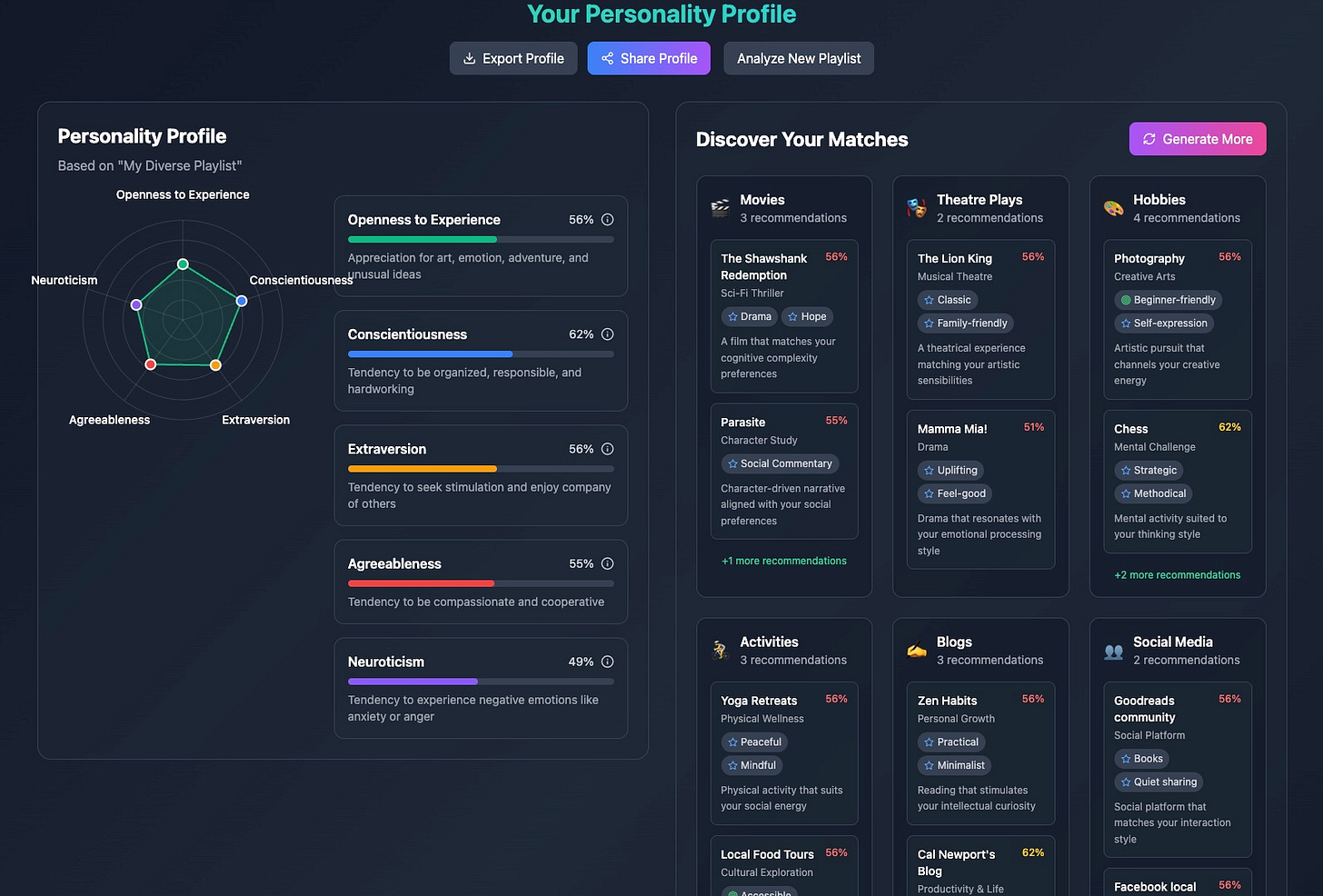Click the info icon beside Neuroticism 49%
This screenshot has width=1323, height=896.
pos(608,662)
